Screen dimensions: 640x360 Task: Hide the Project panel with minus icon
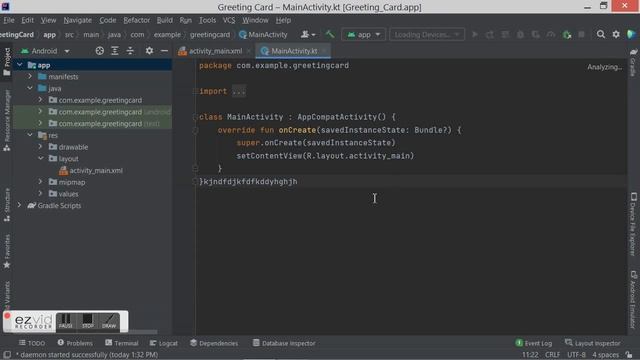pyautogui.click(x=164, y=51)
